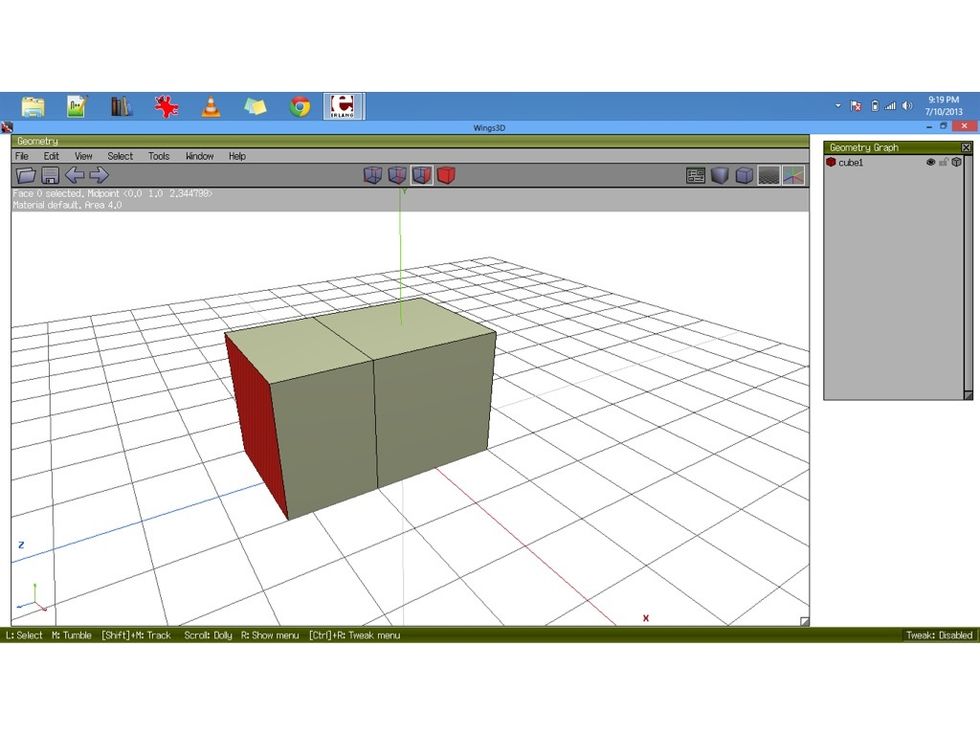This screenshot has height=735, width=980.
Task: Save the scene with the save toolbar icon
Action: click(x=48, y=174)
